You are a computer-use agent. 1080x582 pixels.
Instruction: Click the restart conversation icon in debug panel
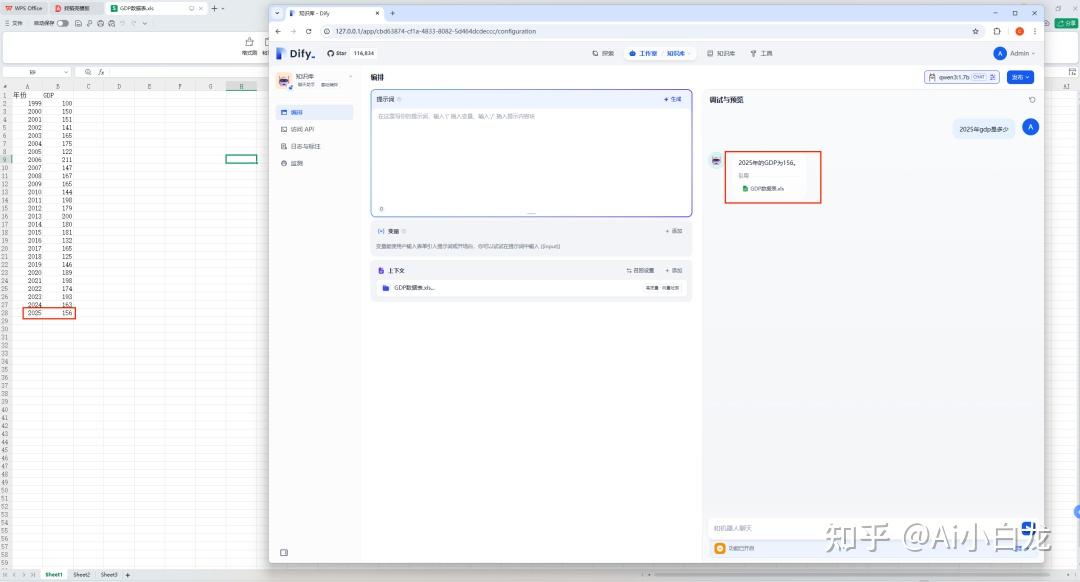pyautogui.click(x=1032, y=100)
